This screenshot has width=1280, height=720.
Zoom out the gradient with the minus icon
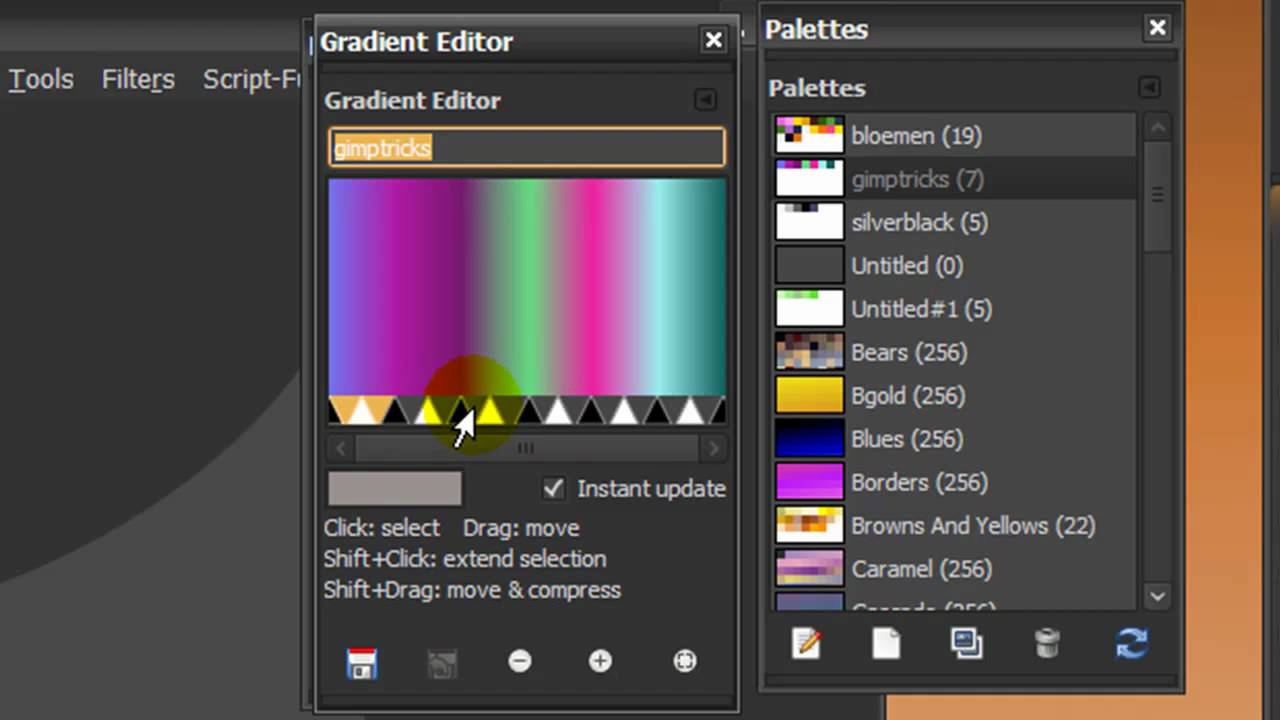coord(520,661)
